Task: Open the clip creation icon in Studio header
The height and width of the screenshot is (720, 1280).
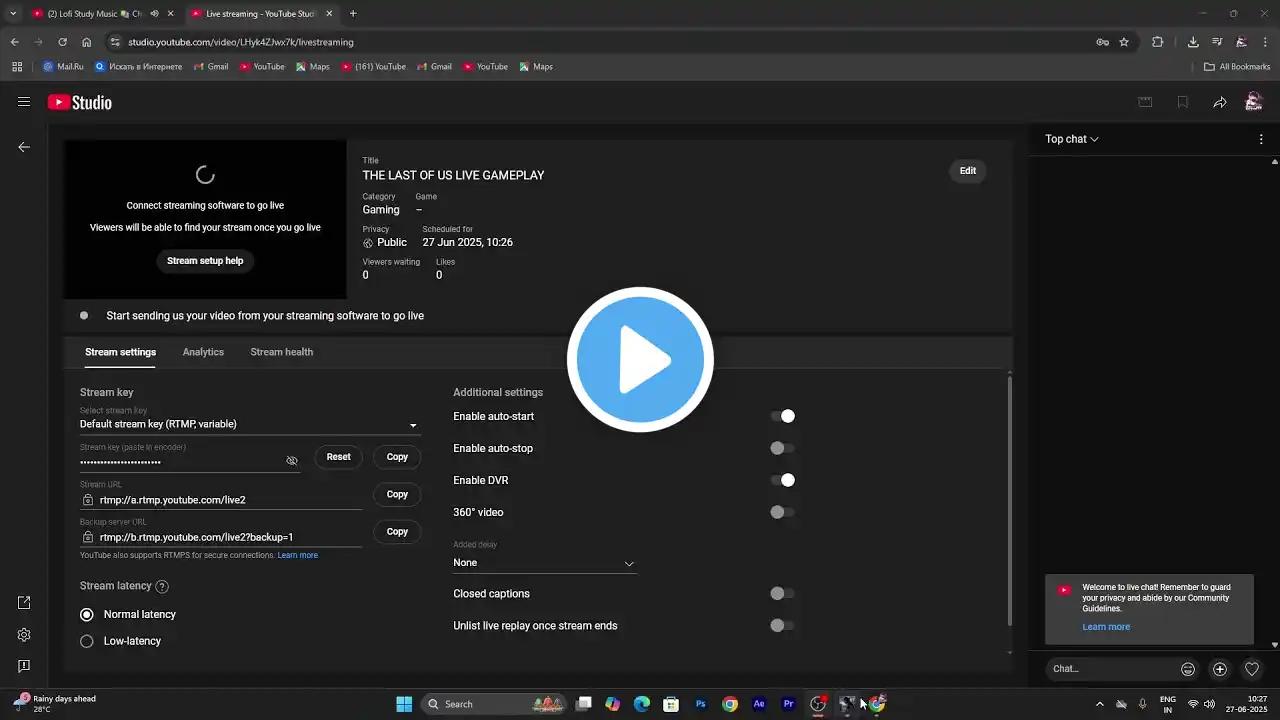Action: pyautogui.click(x=1145, y=102)
